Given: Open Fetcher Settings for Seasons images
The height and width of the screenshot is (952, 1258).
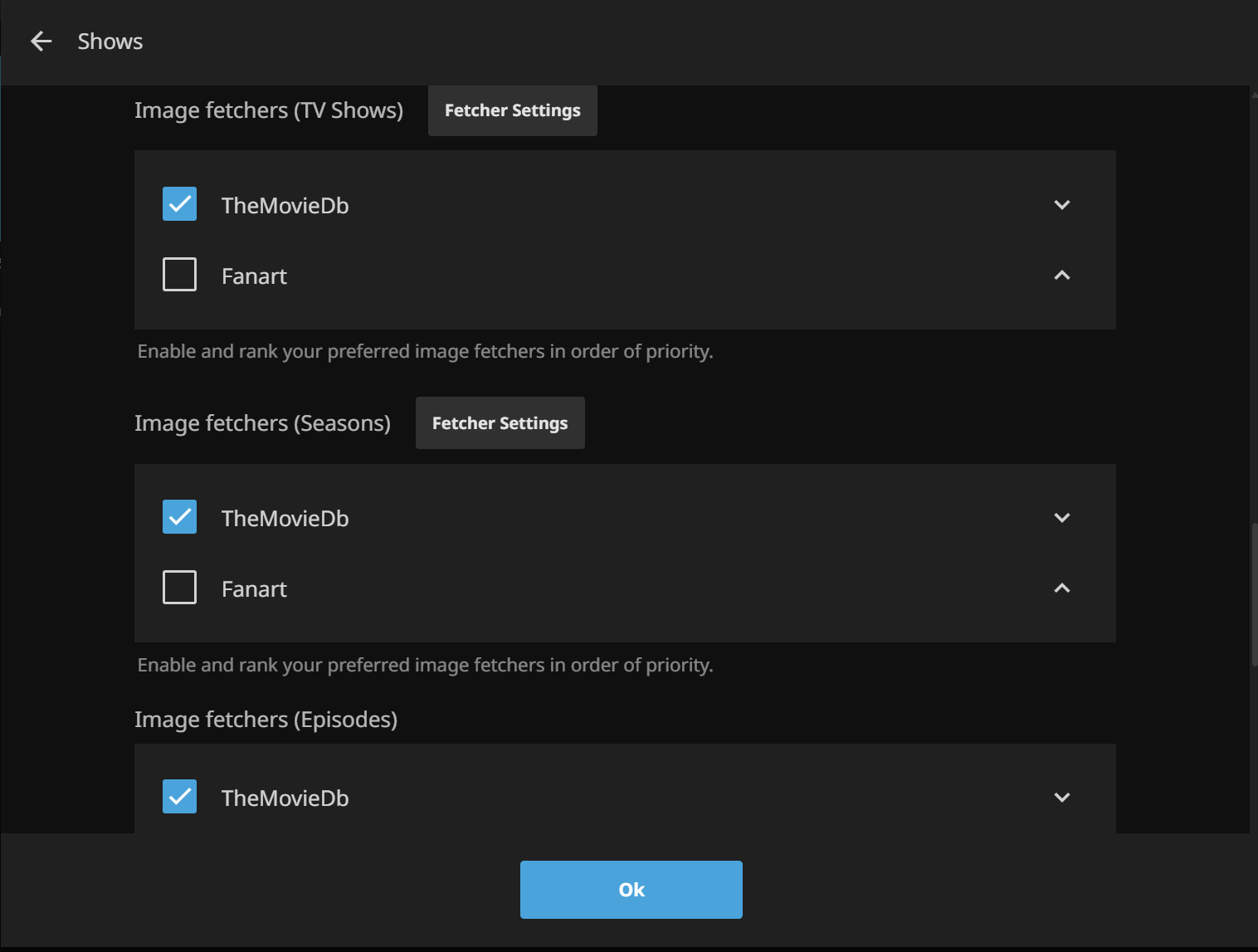Looking at the screenshot, I should [x=500, y=423].
